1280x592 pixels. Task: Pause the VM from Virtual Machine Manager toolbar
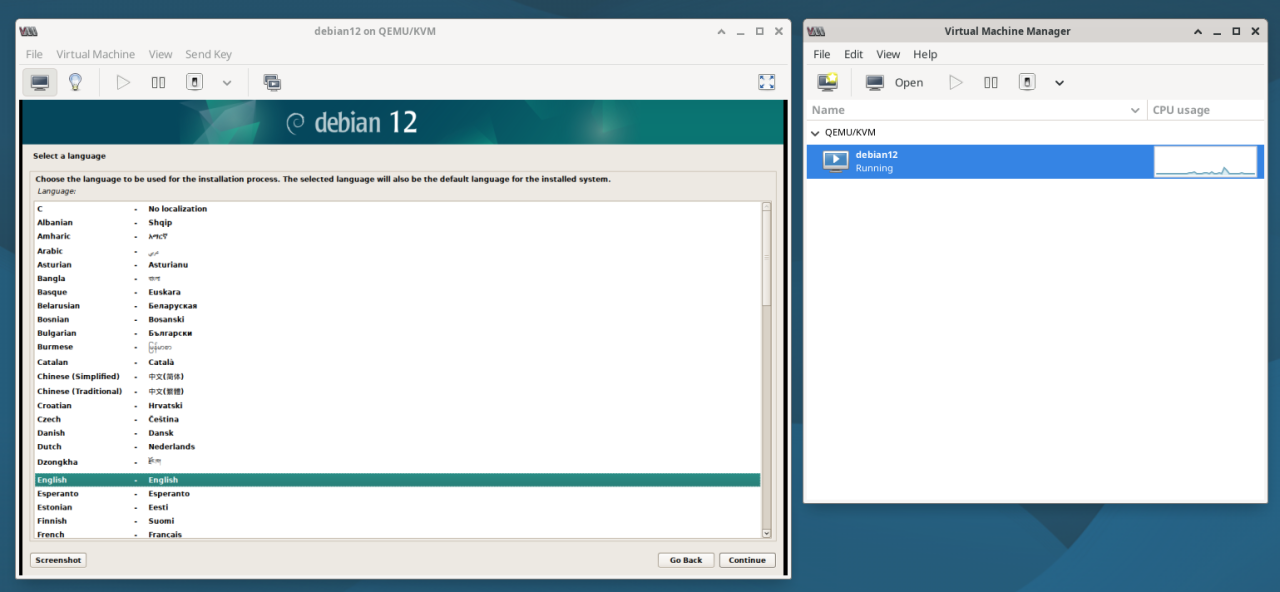[x=990, y=82]
